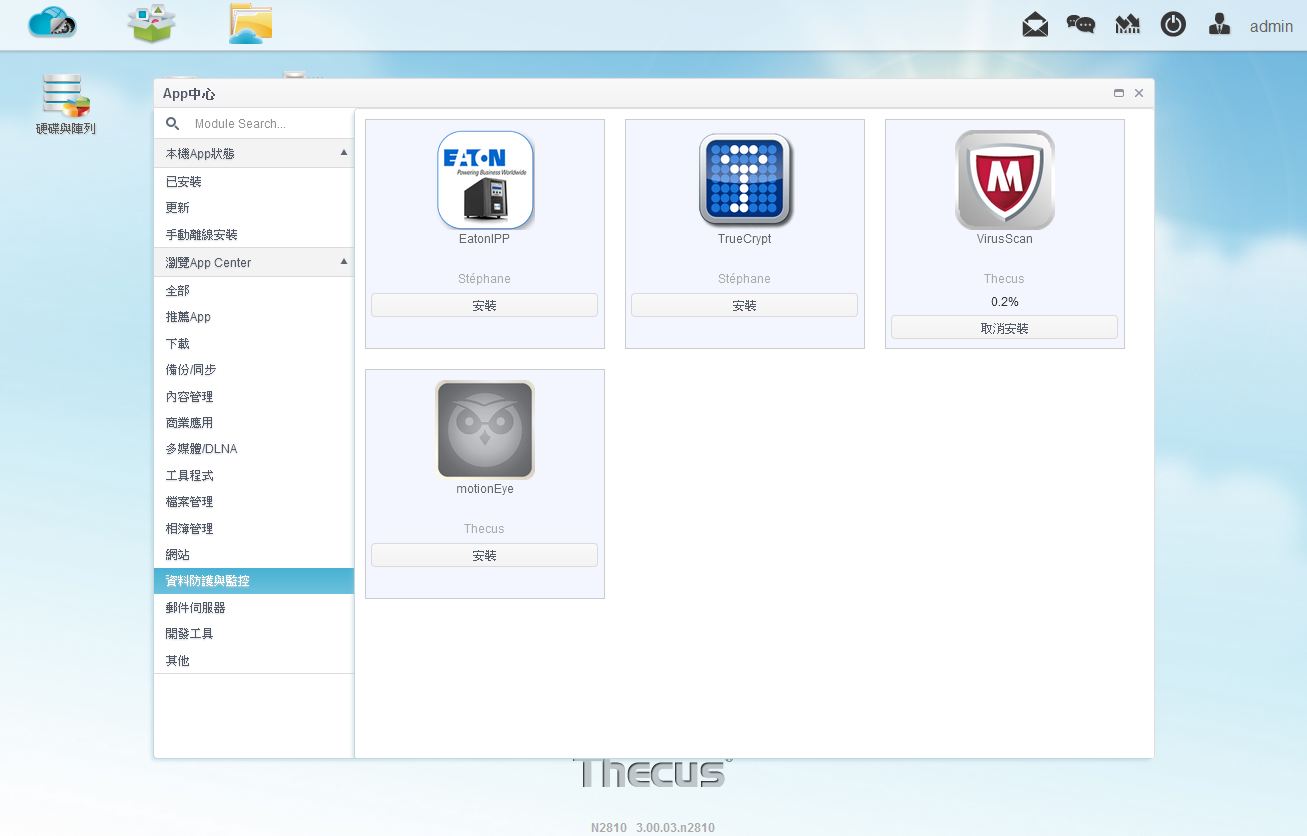Click the user profile icon

(1219, 25)
